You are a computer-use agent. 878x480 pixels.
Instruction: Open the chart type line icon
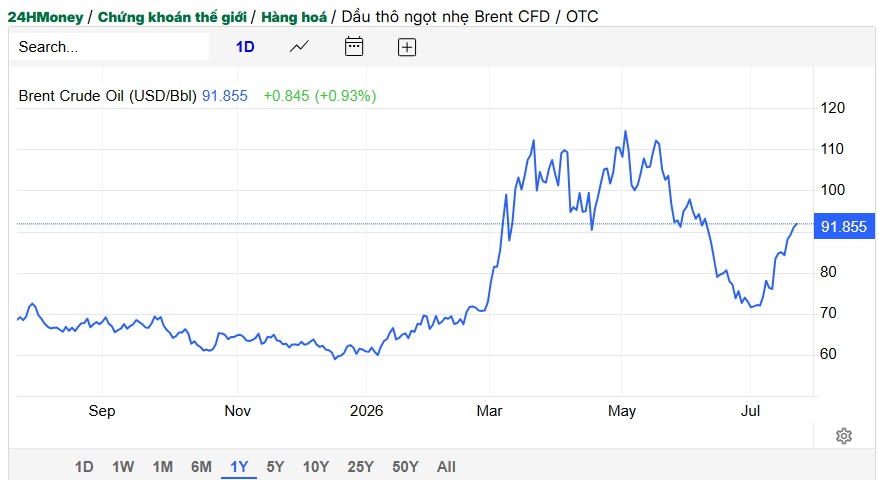[x=299, y=46]
